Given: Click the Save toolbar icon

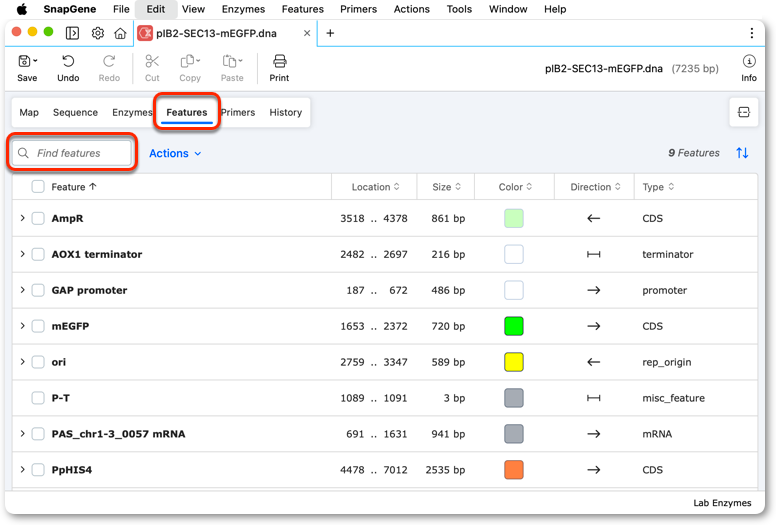Looking at the screenshot, I should pos(25,61).
